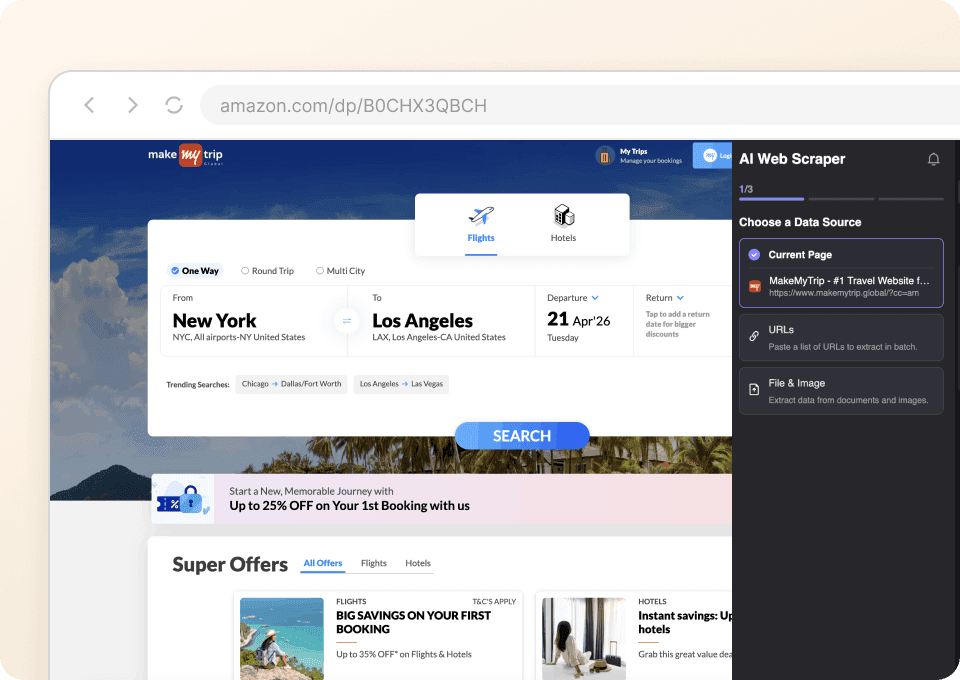
Task: Select the One Way trip option
Action: (195, 270)
